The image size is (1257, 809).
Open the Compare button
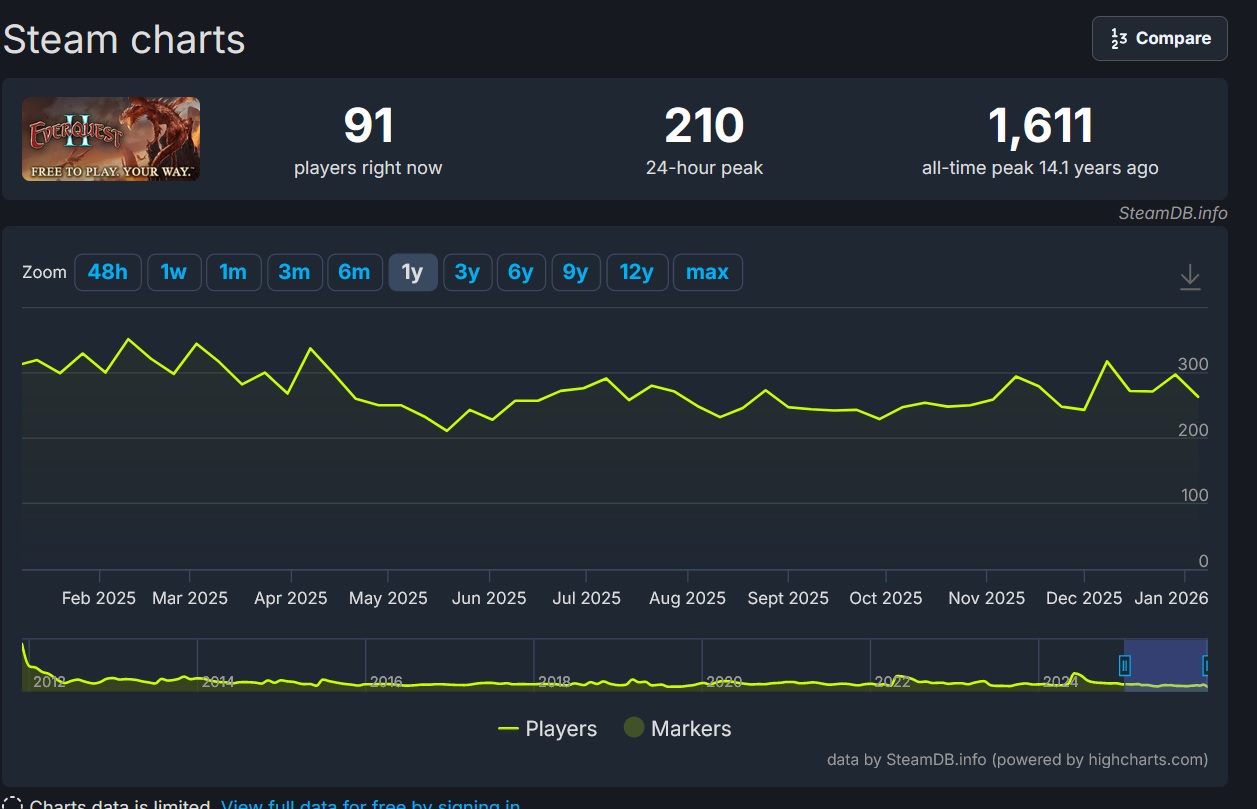[1160, 38]
